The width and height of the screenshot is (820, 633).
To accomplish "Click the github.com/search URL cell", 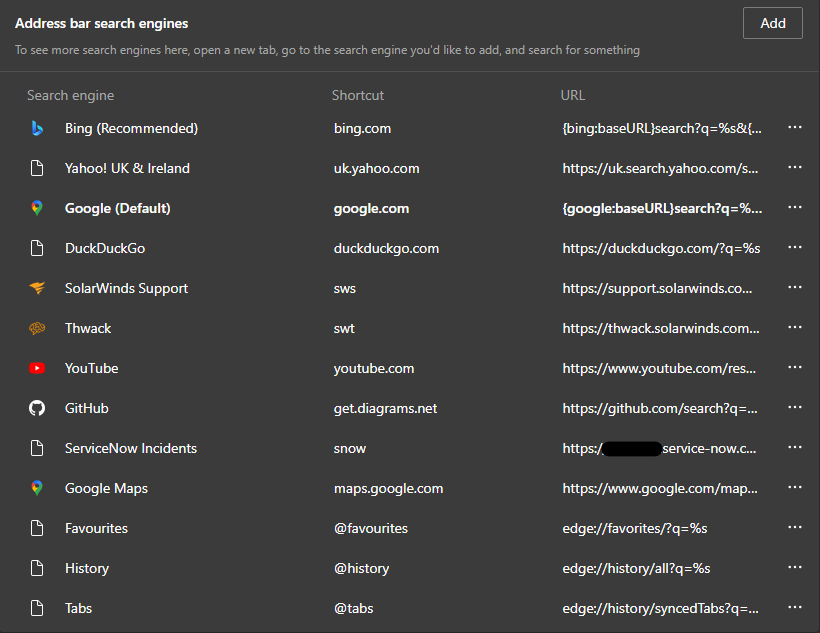I will [659, 409].
